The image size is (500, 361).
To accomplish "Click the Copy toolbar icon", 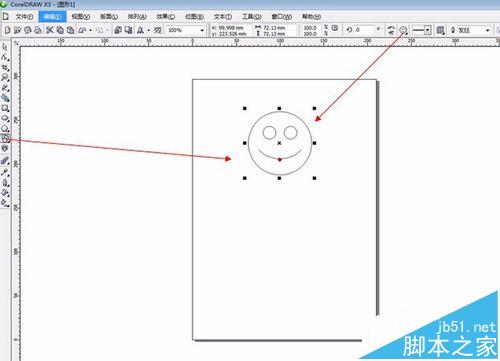I will pyautogui.click(x=60, y=30).
